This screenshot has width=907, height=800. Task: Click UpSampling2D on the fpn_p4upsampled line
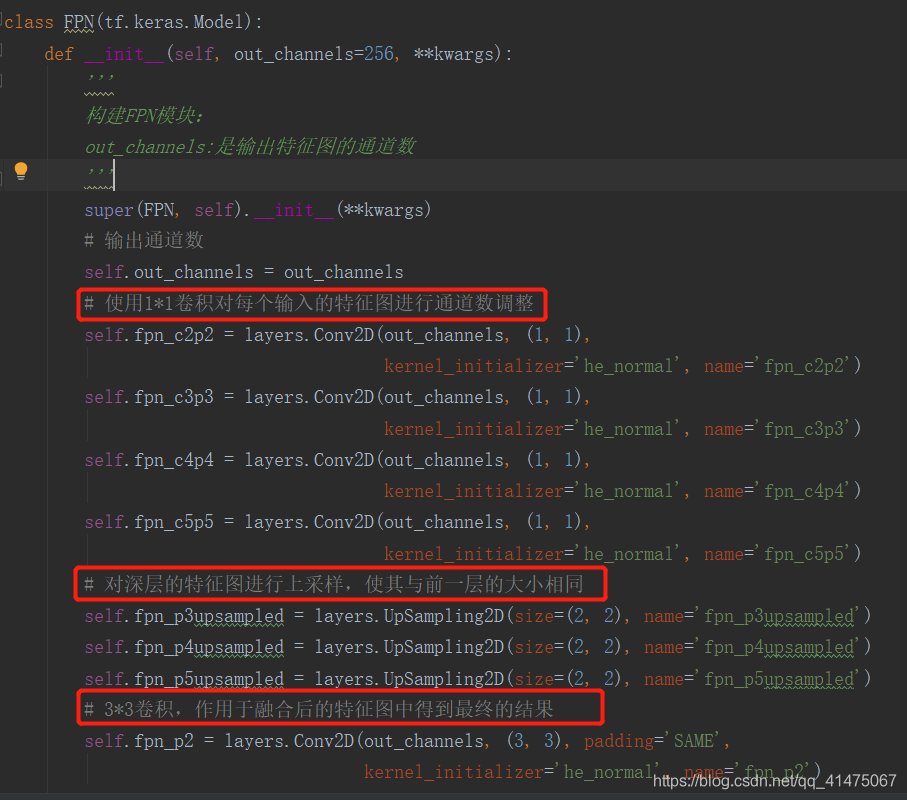click(x=443, y=647)
